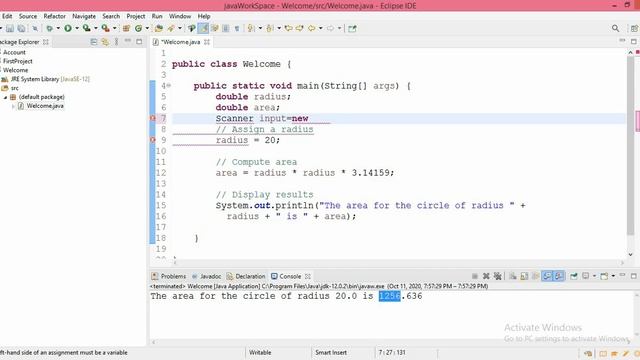Click the Debug bug icon in the toolbar
The image size is (640, 360).
tap(49, 28)
